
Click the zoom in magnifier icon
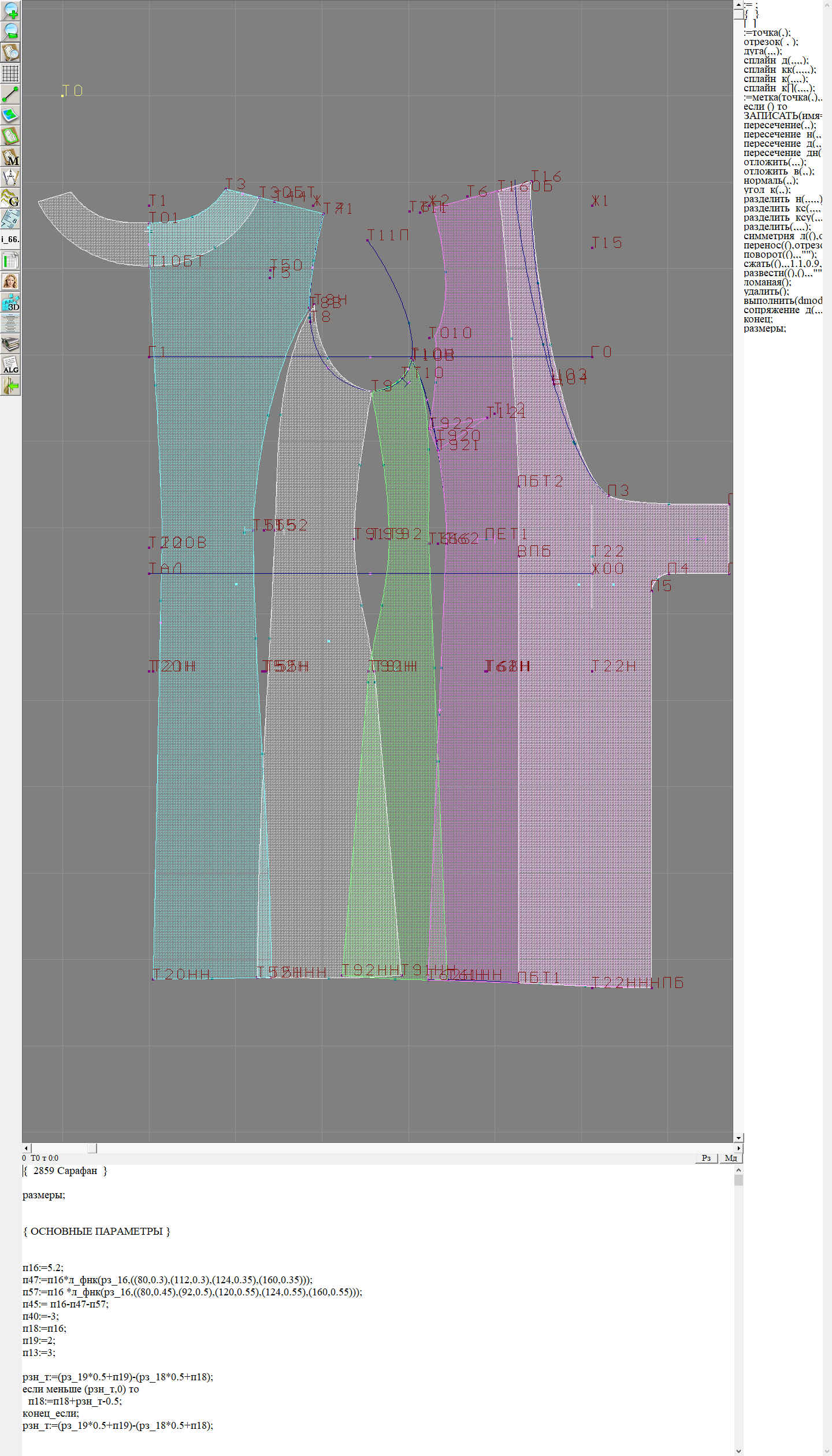click(x=10, y=10)
